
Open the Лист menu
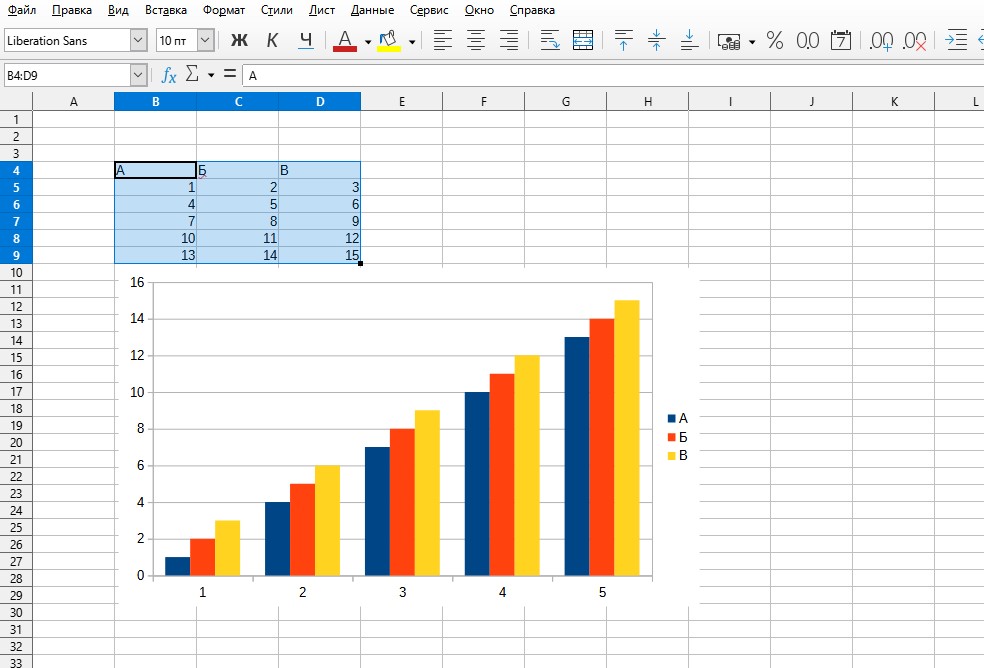[321, 10]
